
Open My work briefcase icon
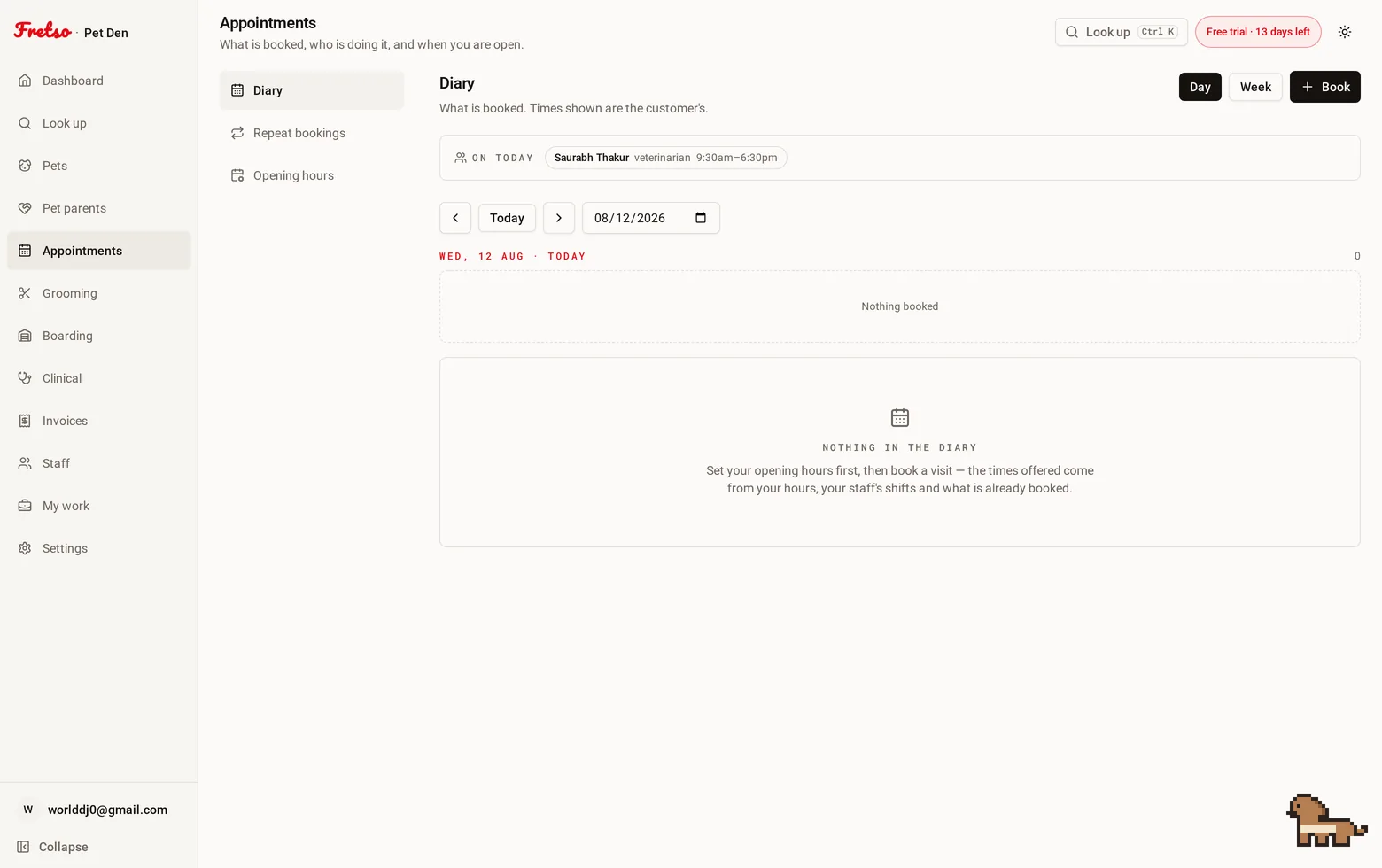click(25, 506)
